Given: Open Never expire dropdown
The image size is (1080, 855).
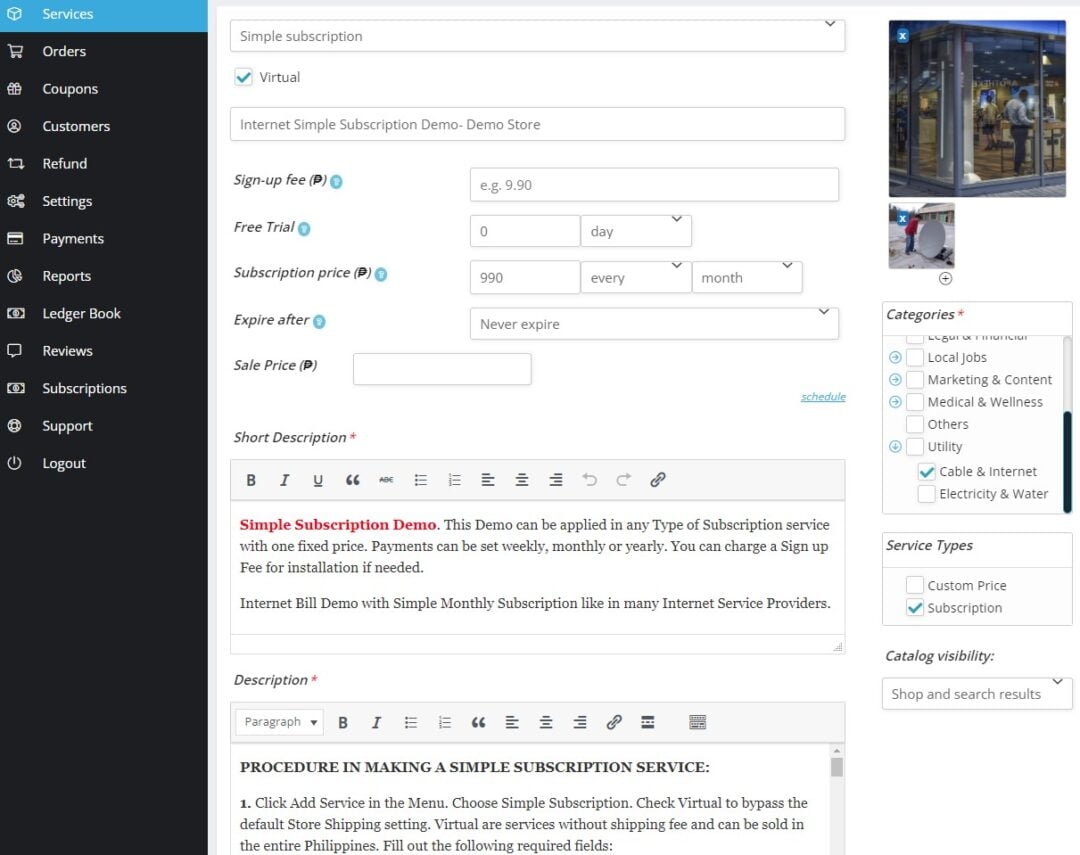Looking at the screenshot, I should (654, 324).
